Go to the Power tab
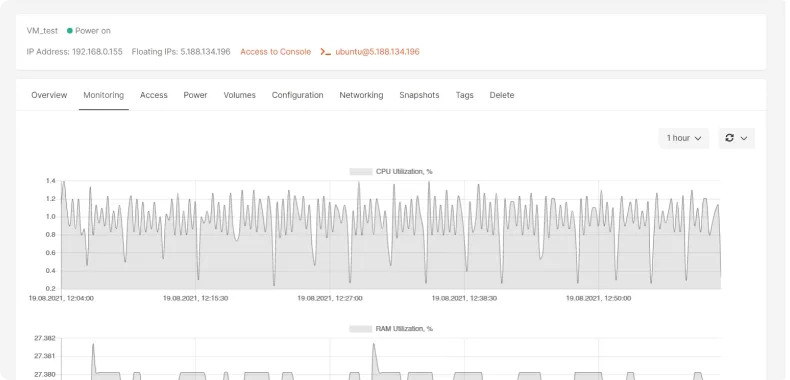Image resolution: width=790 pixels, height=380 pixels. (x=195, y=95)
